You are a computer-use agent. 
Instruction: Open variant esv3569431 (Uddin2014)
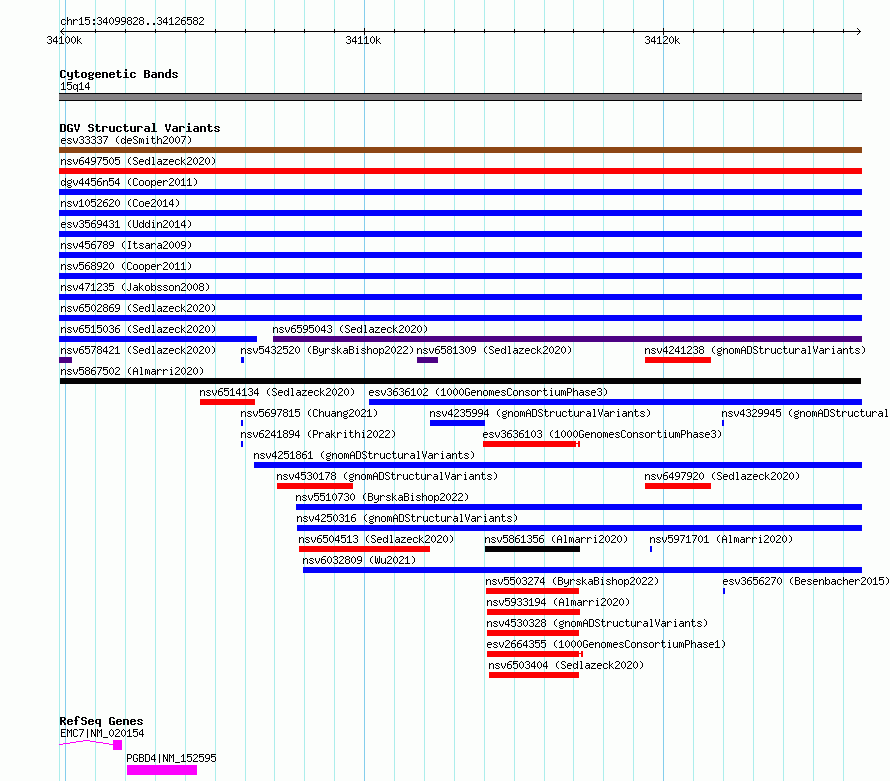pos(126,224)
